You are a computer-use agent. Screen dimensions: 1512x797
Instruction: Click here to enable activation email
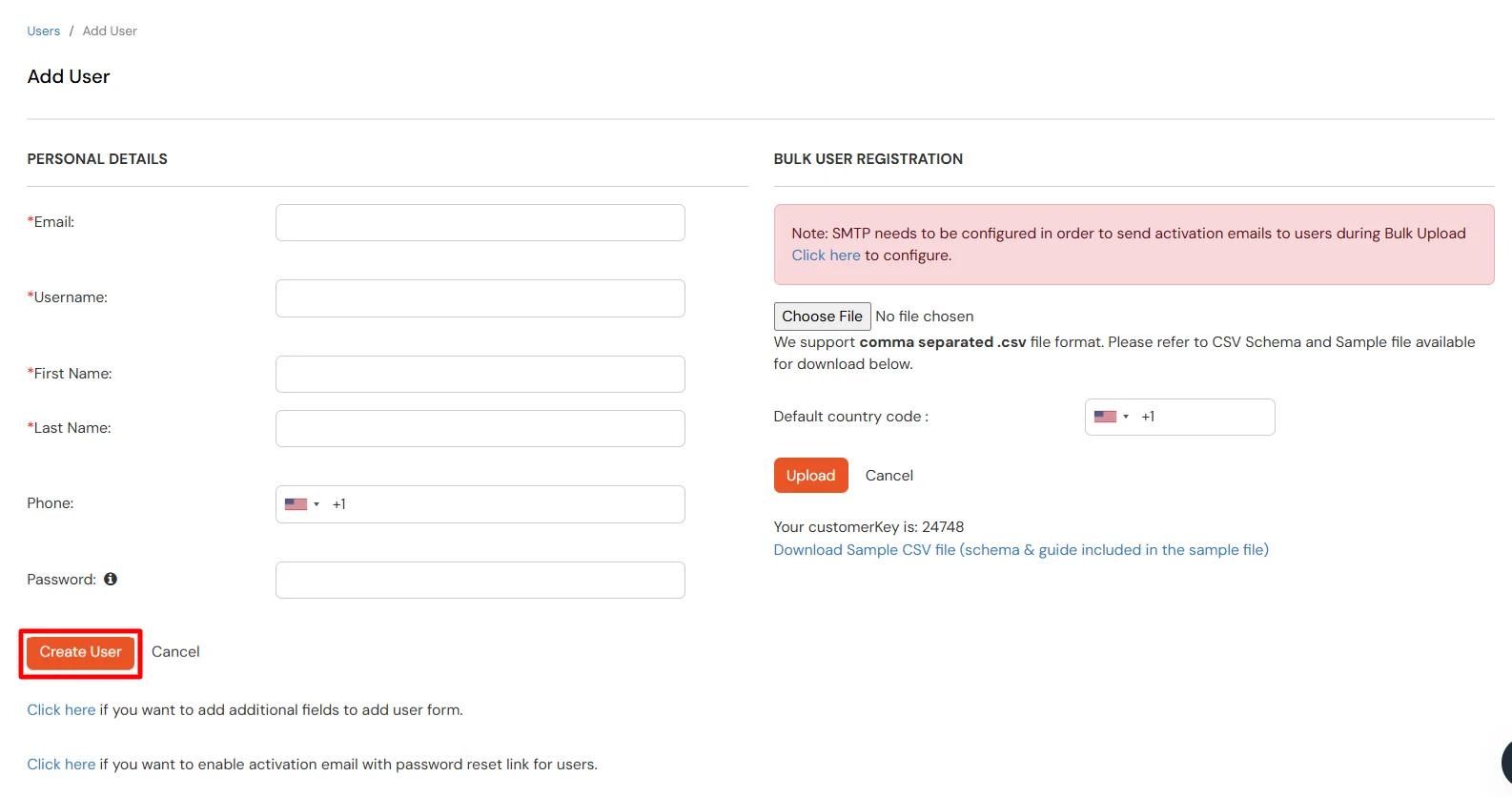[x=60, y=764]
